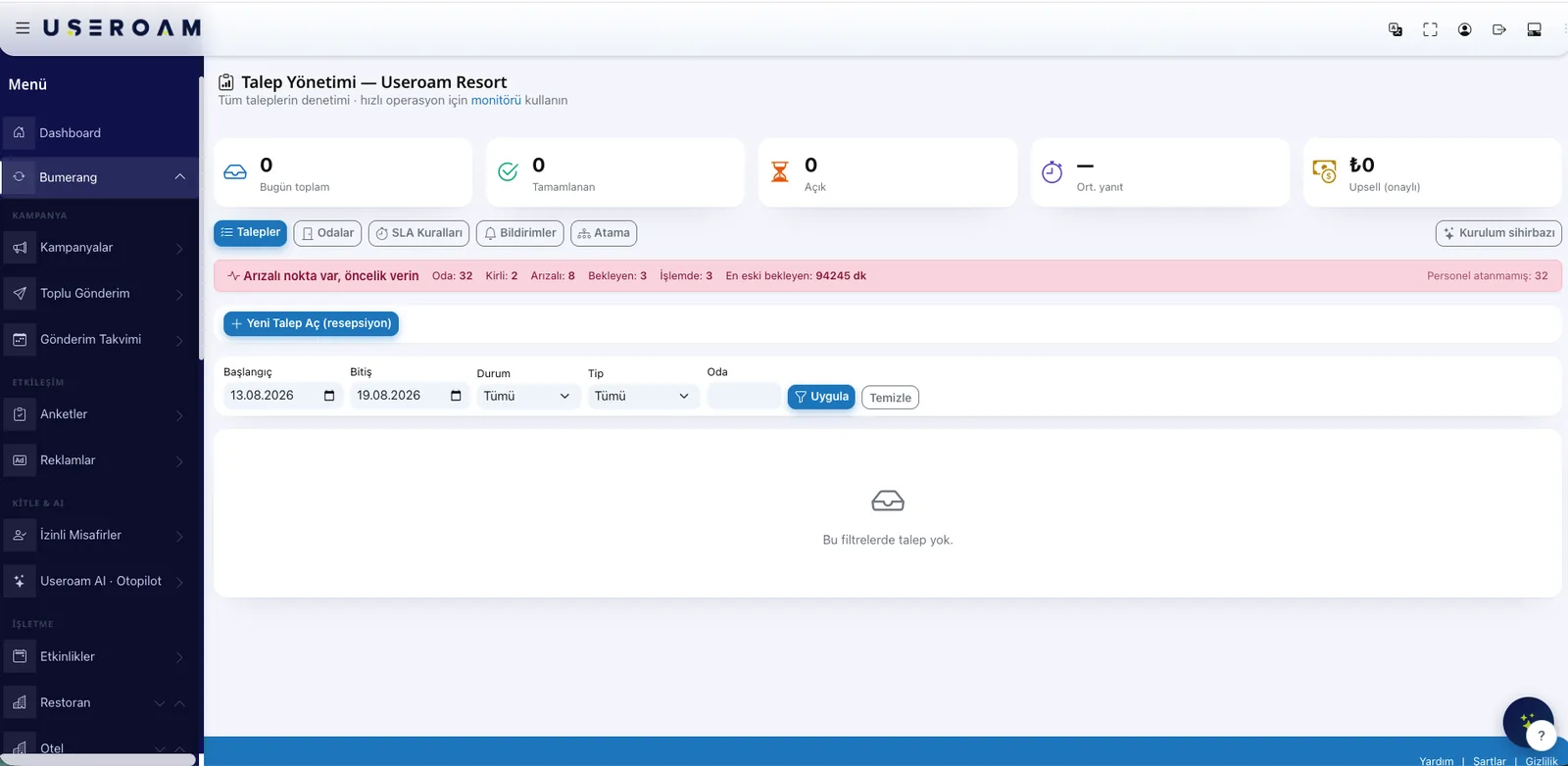Screen dimensions: 1568x766
Task: Expand the Gönderim Takvimi submenu arrow
Action: (x=179, y=340)
